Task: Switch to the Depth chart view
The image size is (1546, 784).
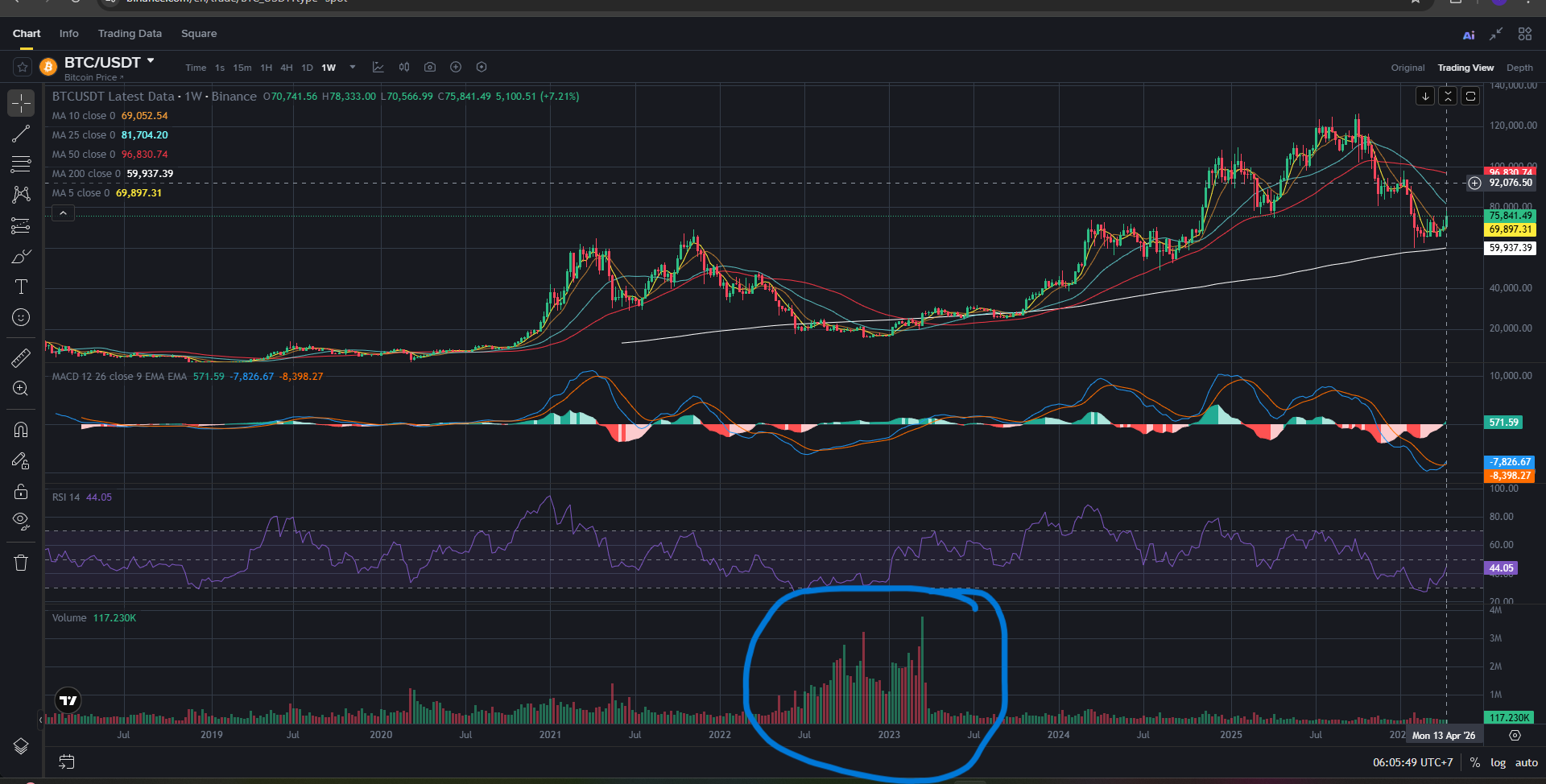Action: [x=1520, y=68]
